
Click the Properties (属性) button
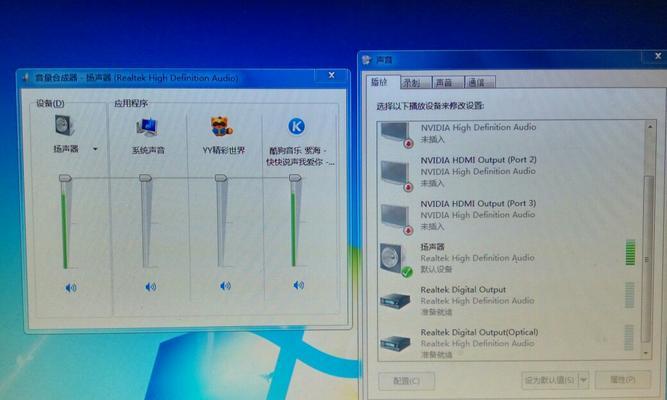(623, 379)
